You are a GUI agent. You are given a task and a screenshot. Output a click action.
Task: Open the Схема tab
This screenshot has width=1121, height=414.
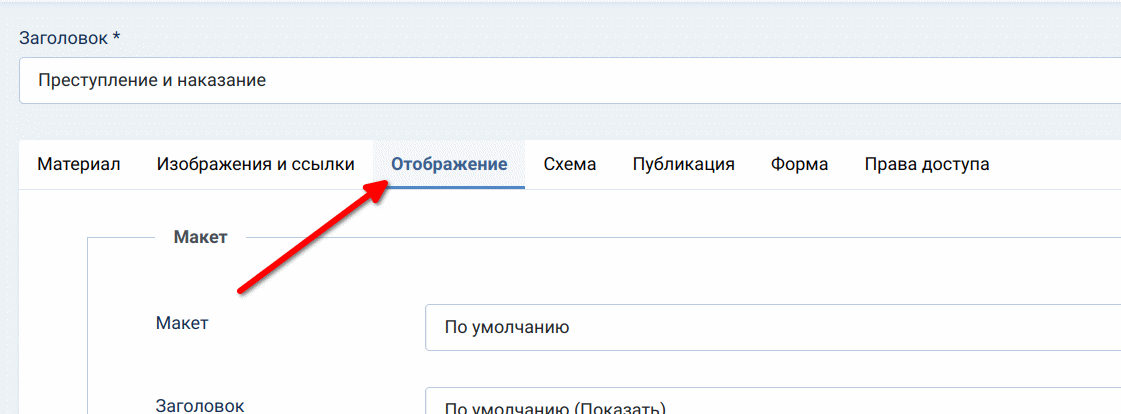[x=570, y=164]
